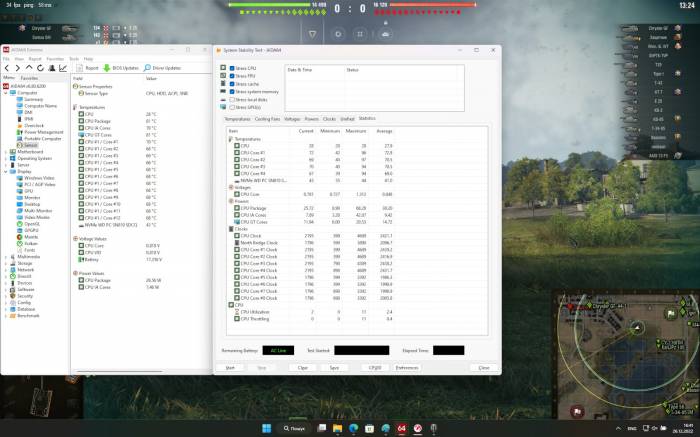
Task: Toggle the Stress system memory checkbox
Action: [x=232, y=92]
